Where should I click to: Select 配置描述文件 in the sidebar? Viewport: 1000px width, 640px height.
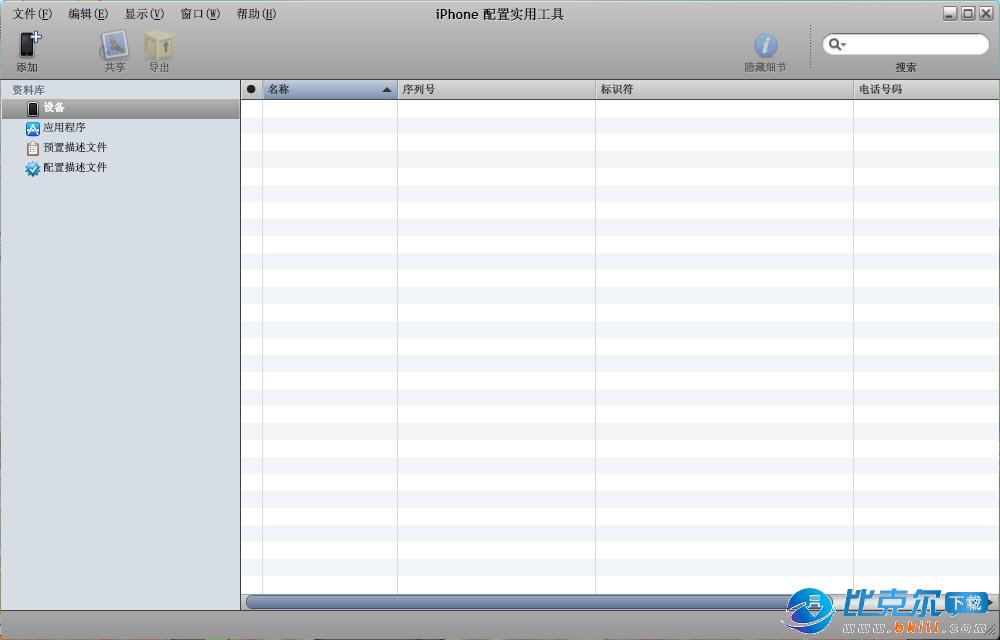121,168
